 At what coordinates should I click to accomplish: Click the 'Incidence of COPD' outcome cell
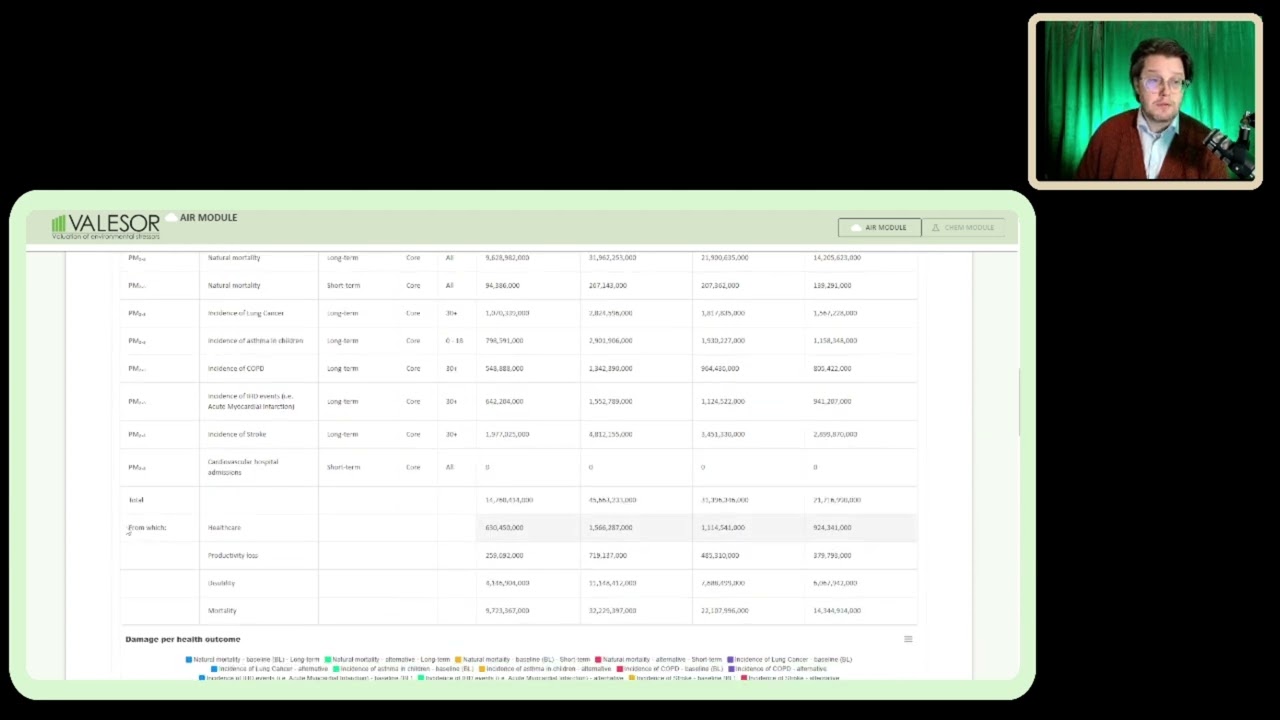pos(236,369)
